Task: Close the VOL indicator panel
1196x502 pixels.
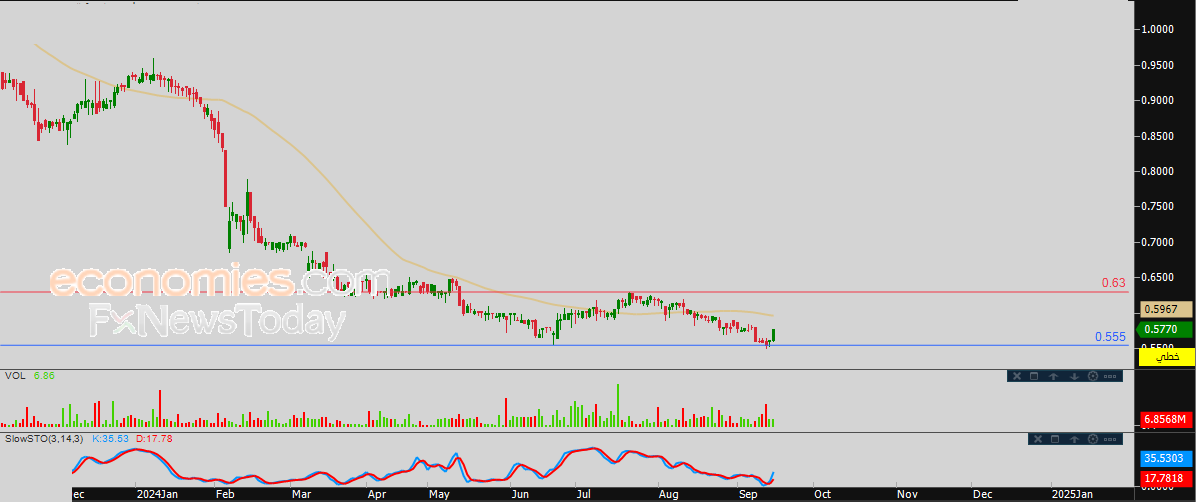Action: (x=1017, y=376)
